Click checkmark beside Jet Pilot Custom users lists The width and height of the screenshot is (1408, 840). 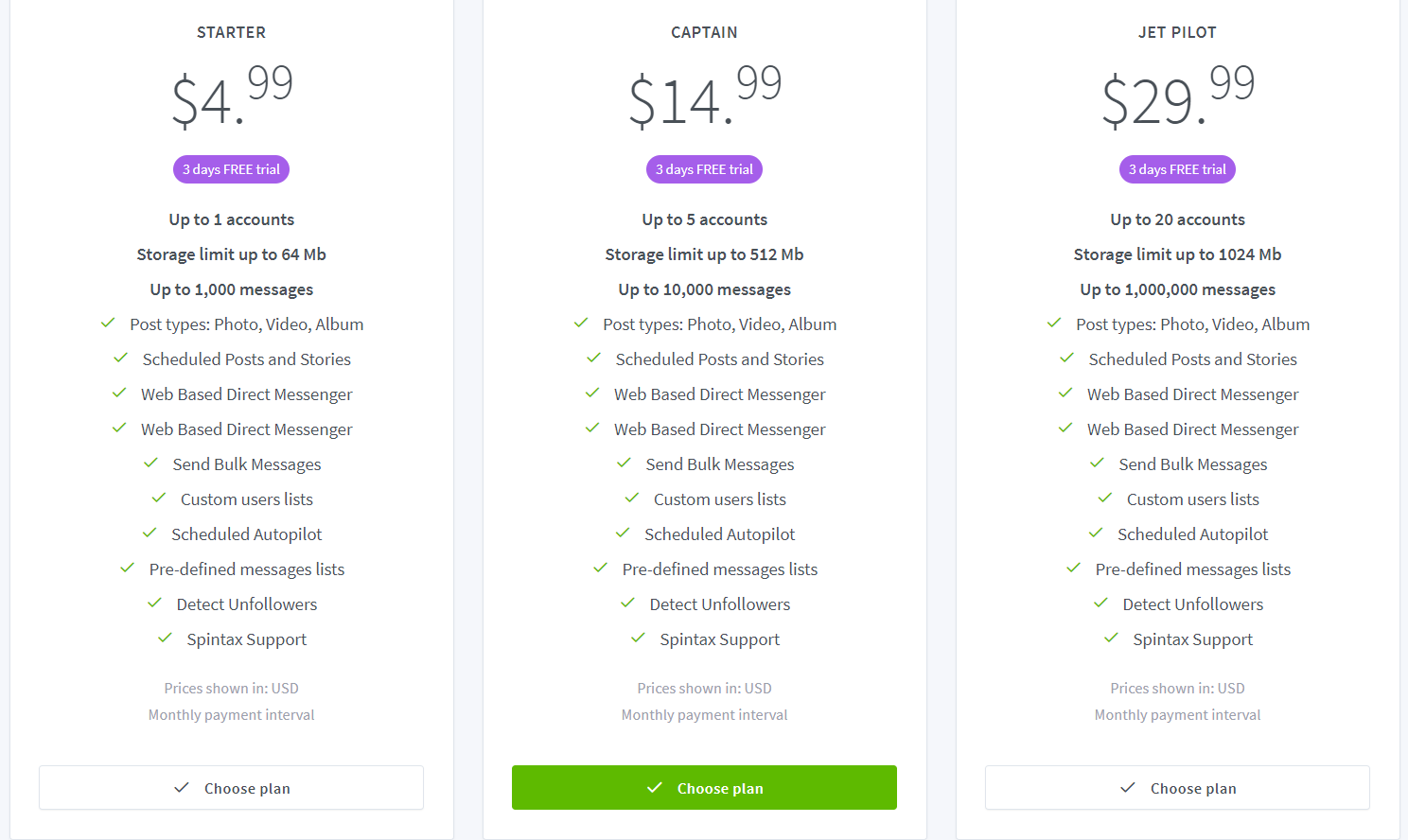[x=1104, y=498]
